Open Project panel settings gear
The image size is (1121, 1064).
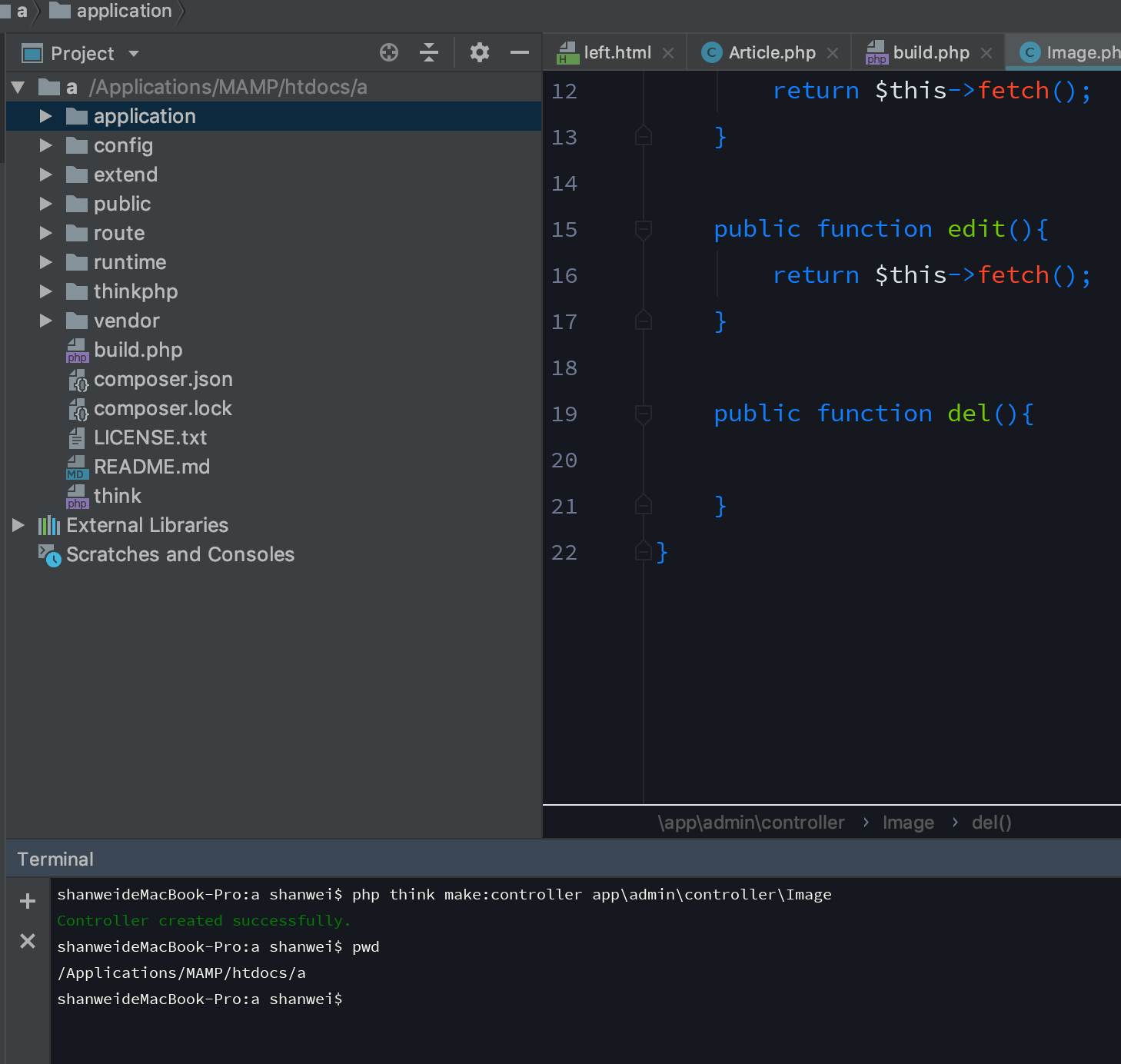pyautogui.click(x=480, y=52)
